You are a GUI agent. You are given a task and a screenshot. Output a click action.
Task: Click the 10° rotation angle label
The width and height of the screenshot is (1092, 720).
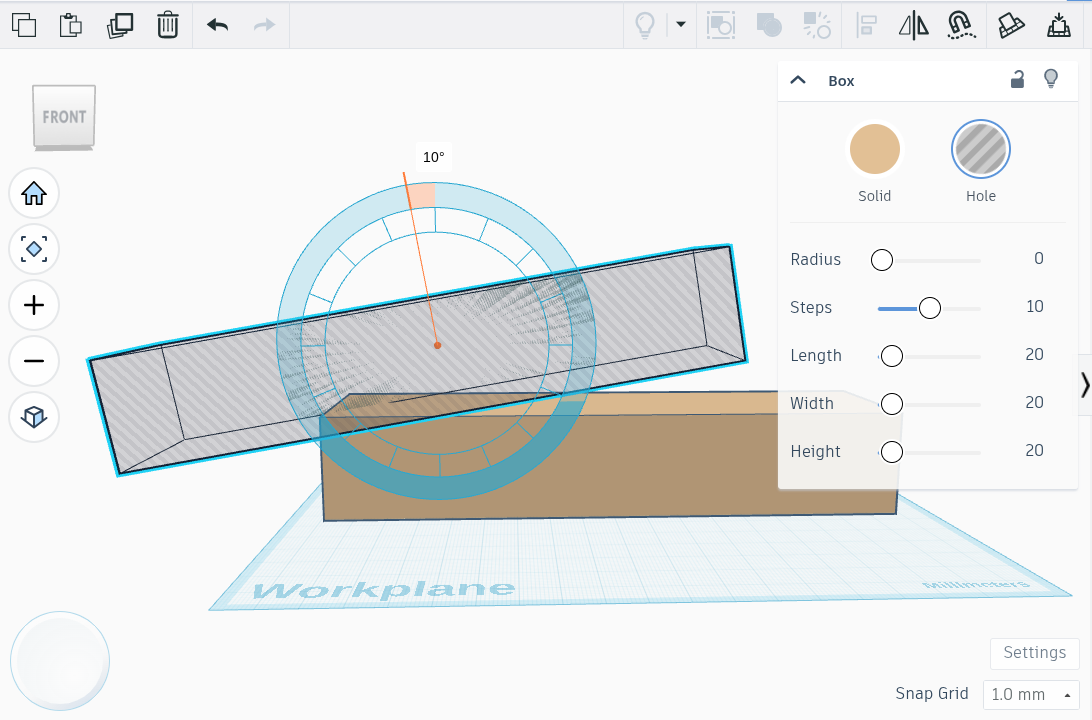[x=433, y=157]
